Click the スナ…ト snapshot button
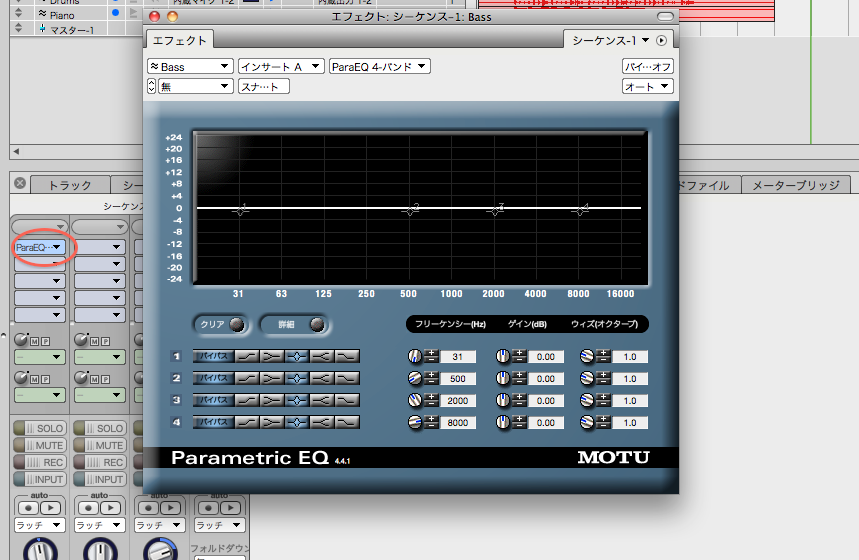This screenshot has height=560, width=859. coord(264,87)
